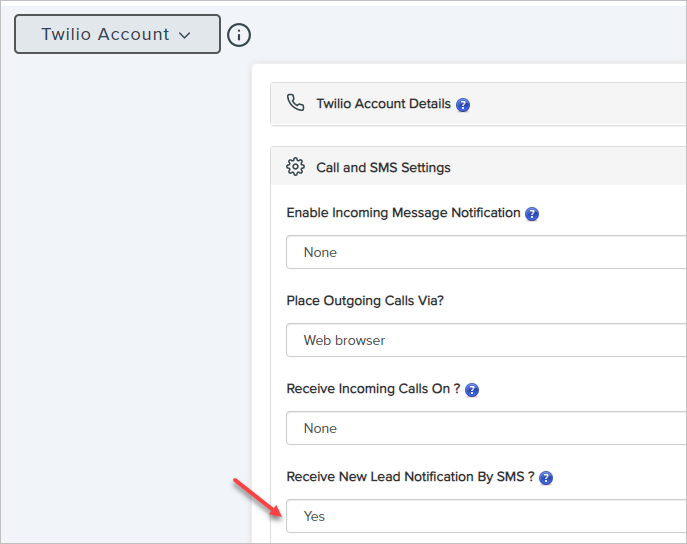Viewport: 687px width, 544px height.
Task: Click the Receive Incoming Calls On label
Action: click(x=373, y=389)
